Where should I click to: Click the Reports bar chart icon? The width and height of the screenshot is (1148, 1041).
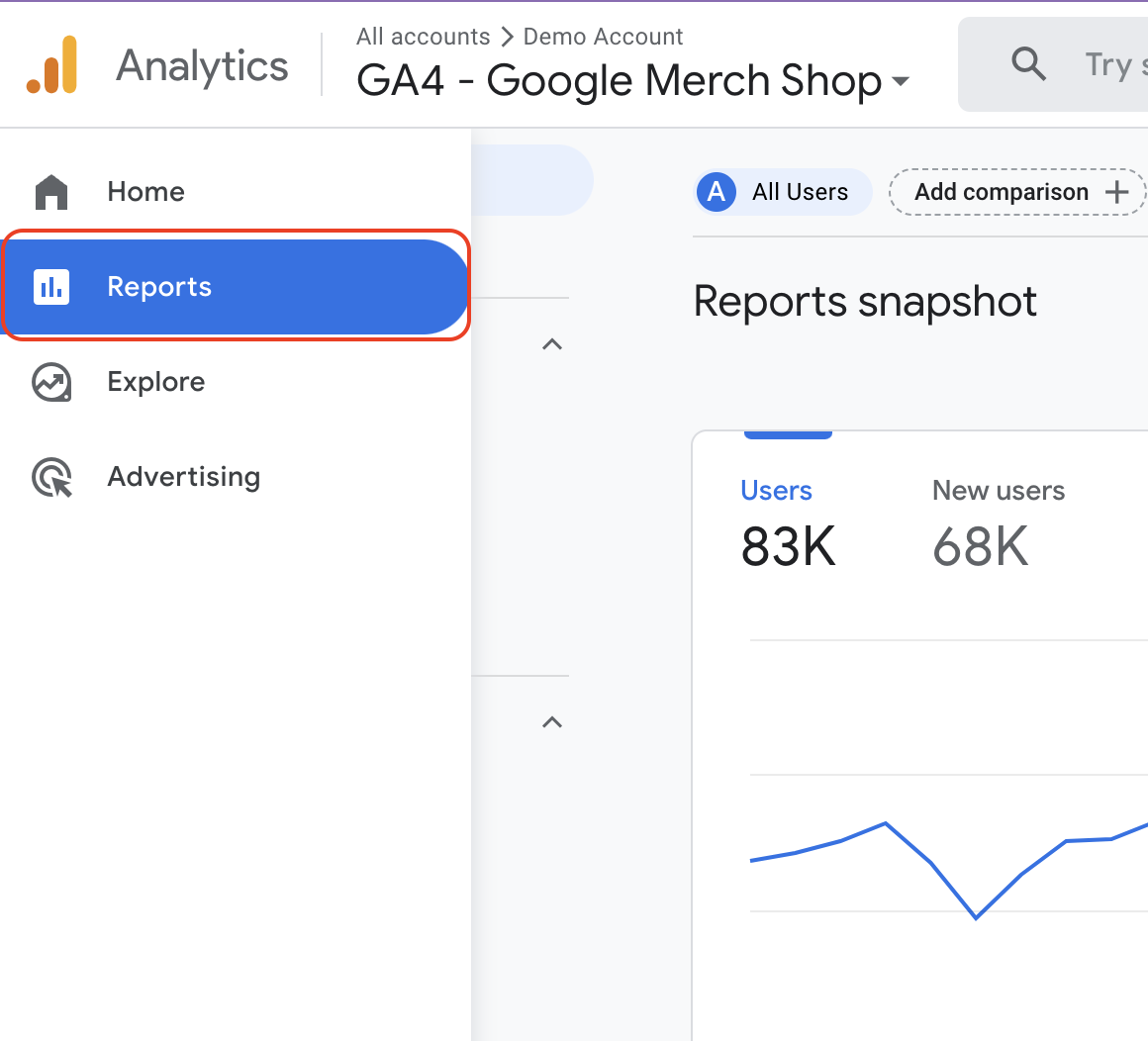[51, 286]
